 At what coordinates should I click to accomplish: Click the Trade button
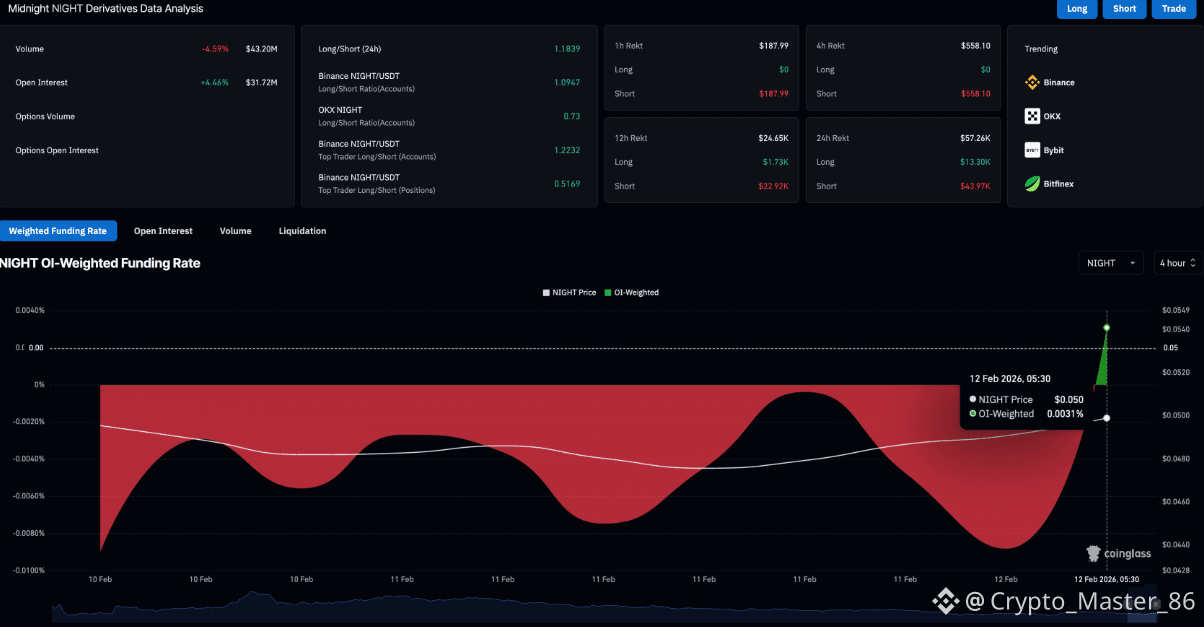pyautogui.click(x=1173, y=9)
